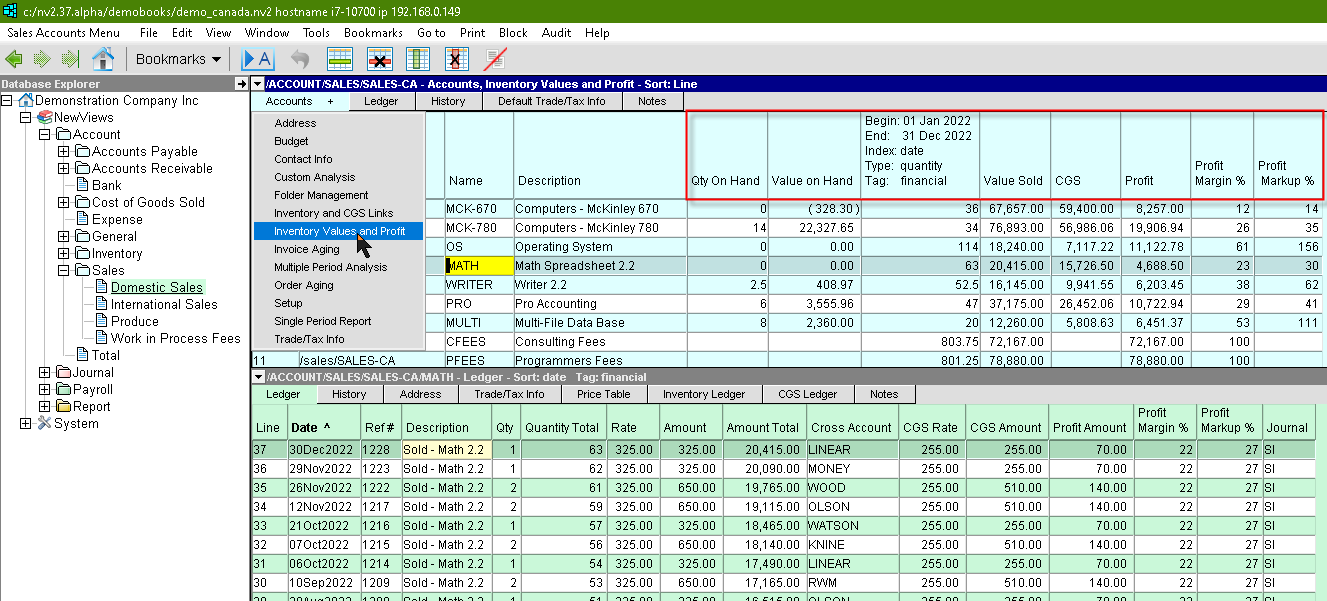
Task: Expand the Accounts Payable folder
Action: 63,152
